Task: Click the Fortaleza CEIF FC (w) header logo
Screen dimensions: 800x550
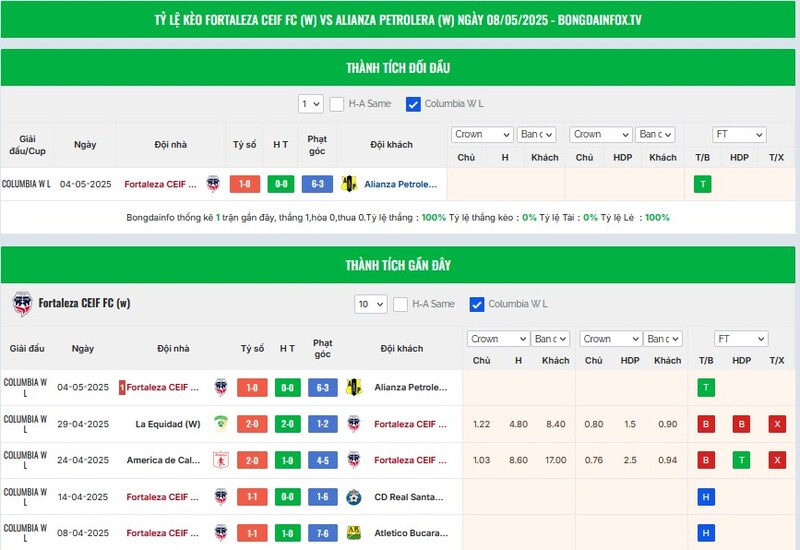Action: [22, 304]
